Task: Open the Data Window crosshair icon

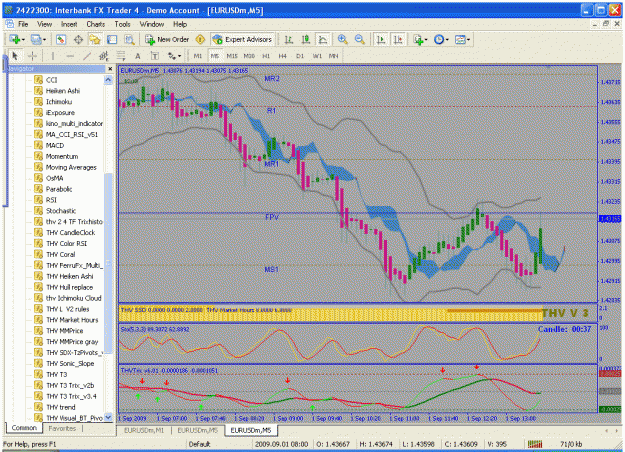Action: pyautogui.click(x=79, y=39)
